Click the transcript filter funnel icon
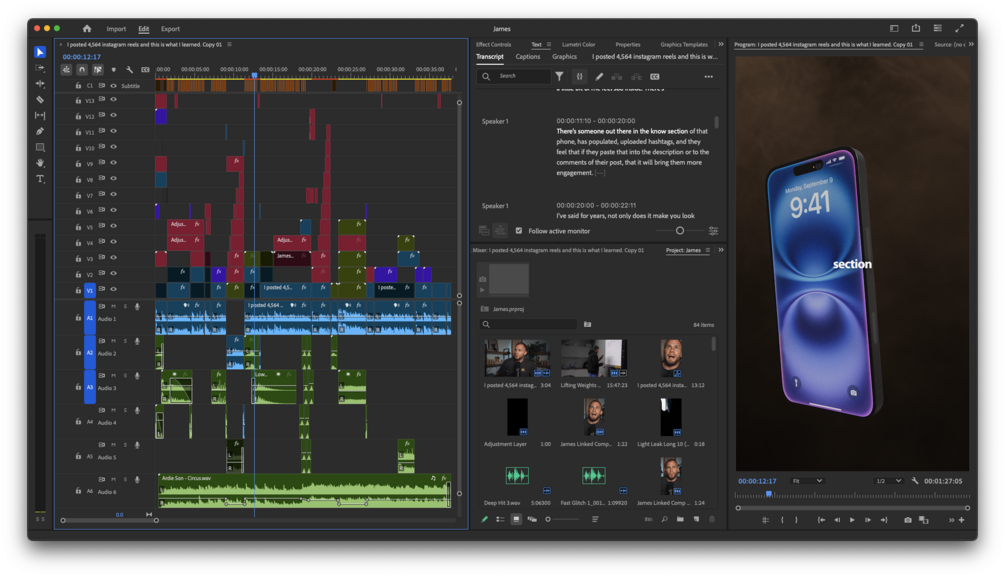The width and height of the screenshot is (1005, 577). point(560,76)
